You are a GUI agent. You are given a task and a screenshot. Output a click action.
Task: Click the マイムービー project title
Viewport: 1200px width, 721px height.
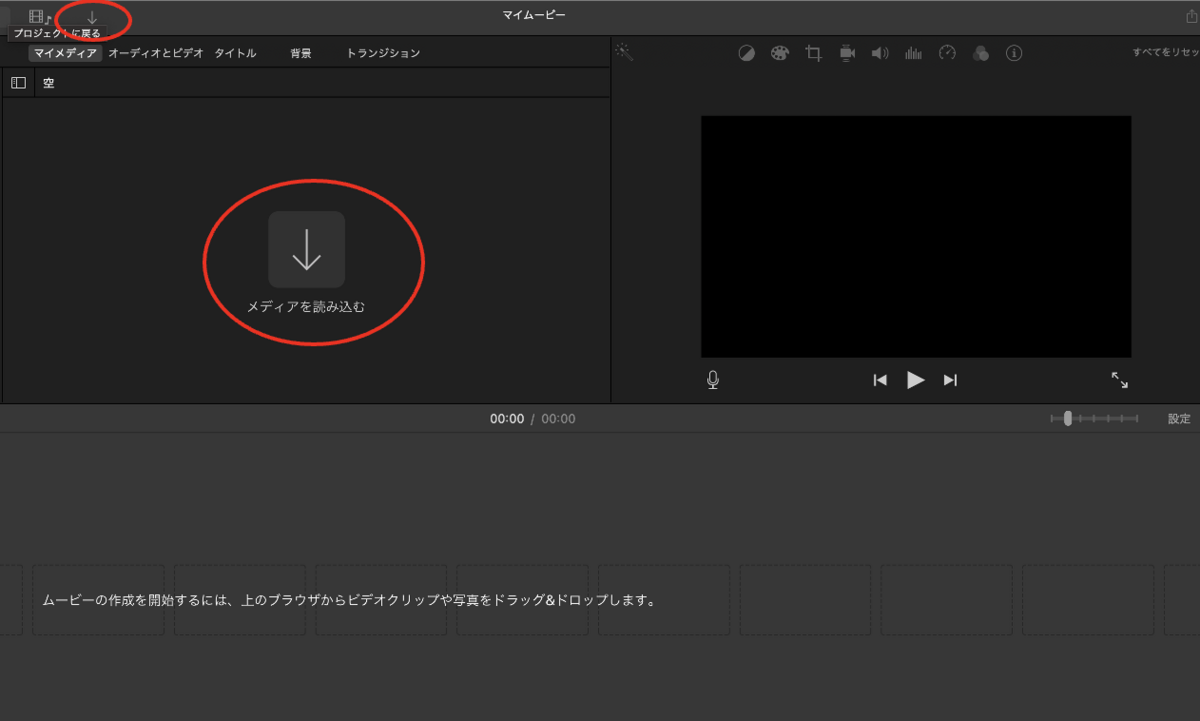pos(534,15)
